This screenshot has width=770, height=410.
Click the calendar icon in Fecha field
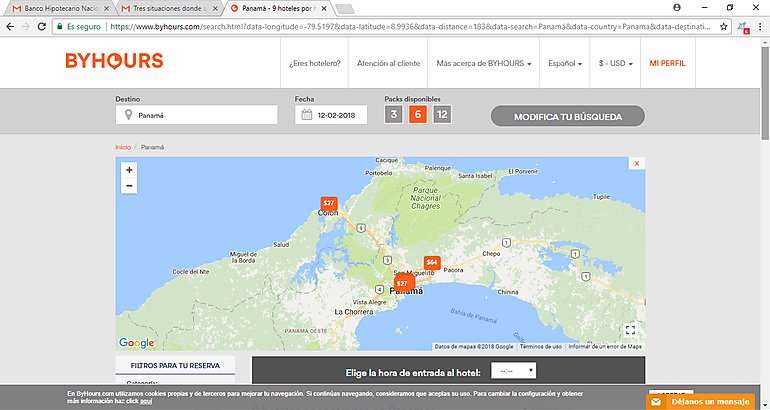click(307, 115)
